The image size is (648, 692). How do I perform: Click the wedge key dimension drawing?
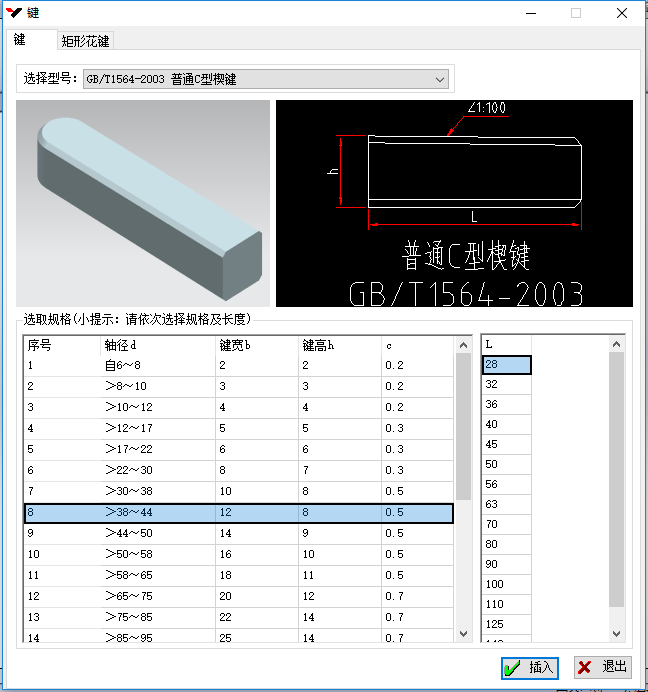coord(454,203)
